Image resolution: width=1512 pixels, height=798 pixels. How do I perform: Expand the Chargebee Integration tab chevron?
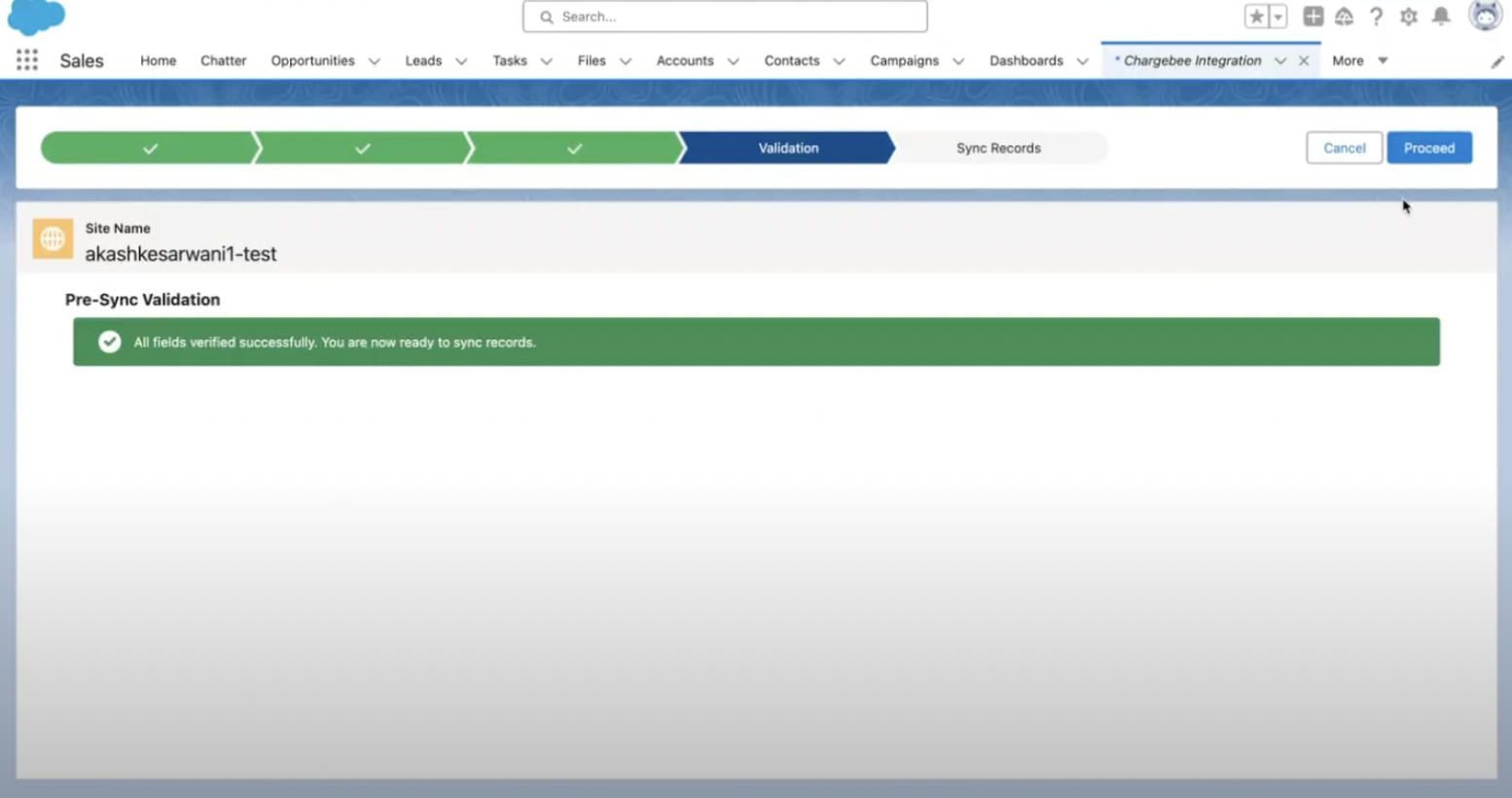(x=1280, y=60)
